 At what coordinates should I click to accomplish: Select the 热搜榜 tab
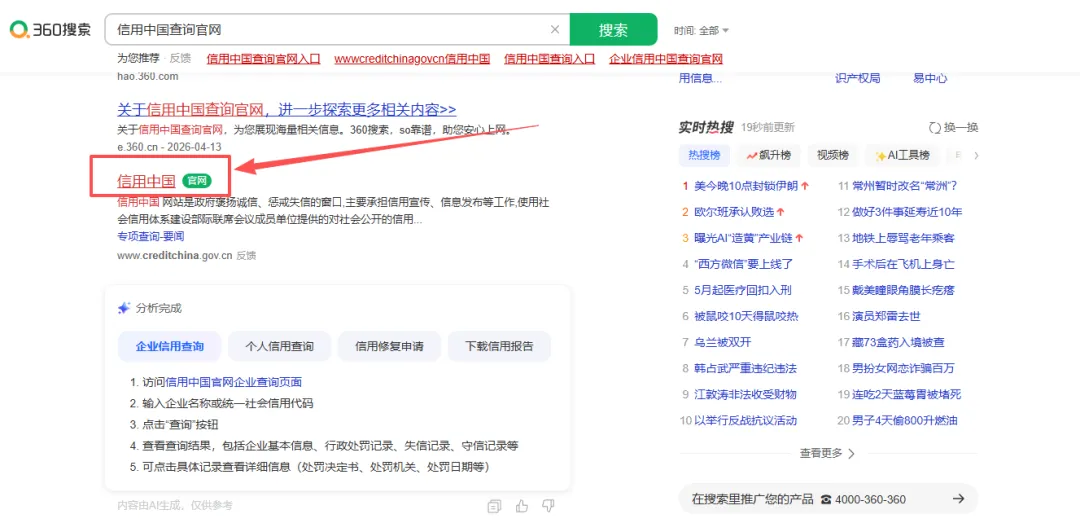click(704, 156)
